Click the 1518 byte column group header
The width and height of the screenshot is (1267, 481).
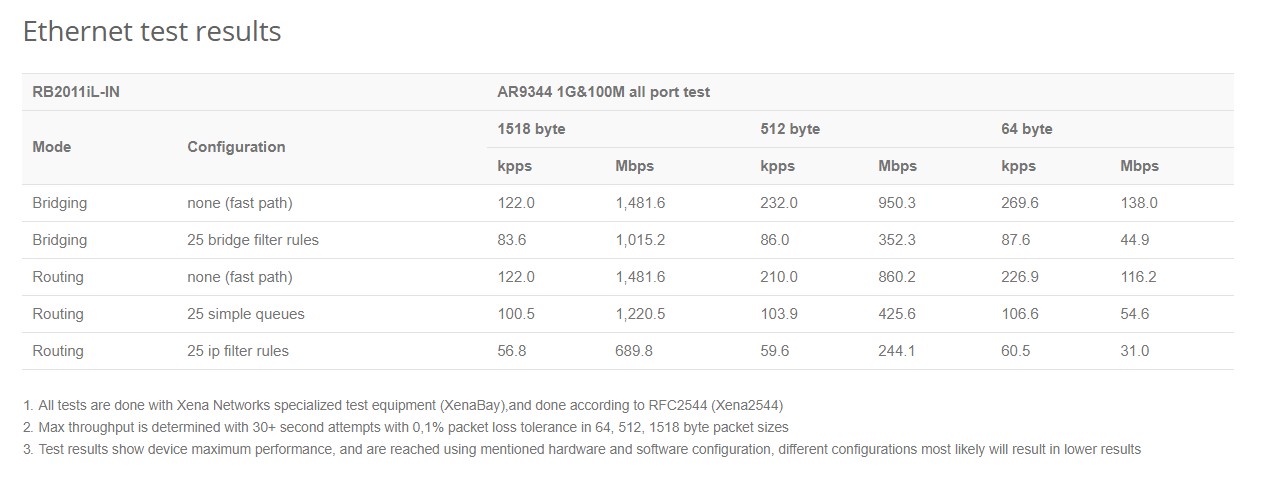(531, 129)
